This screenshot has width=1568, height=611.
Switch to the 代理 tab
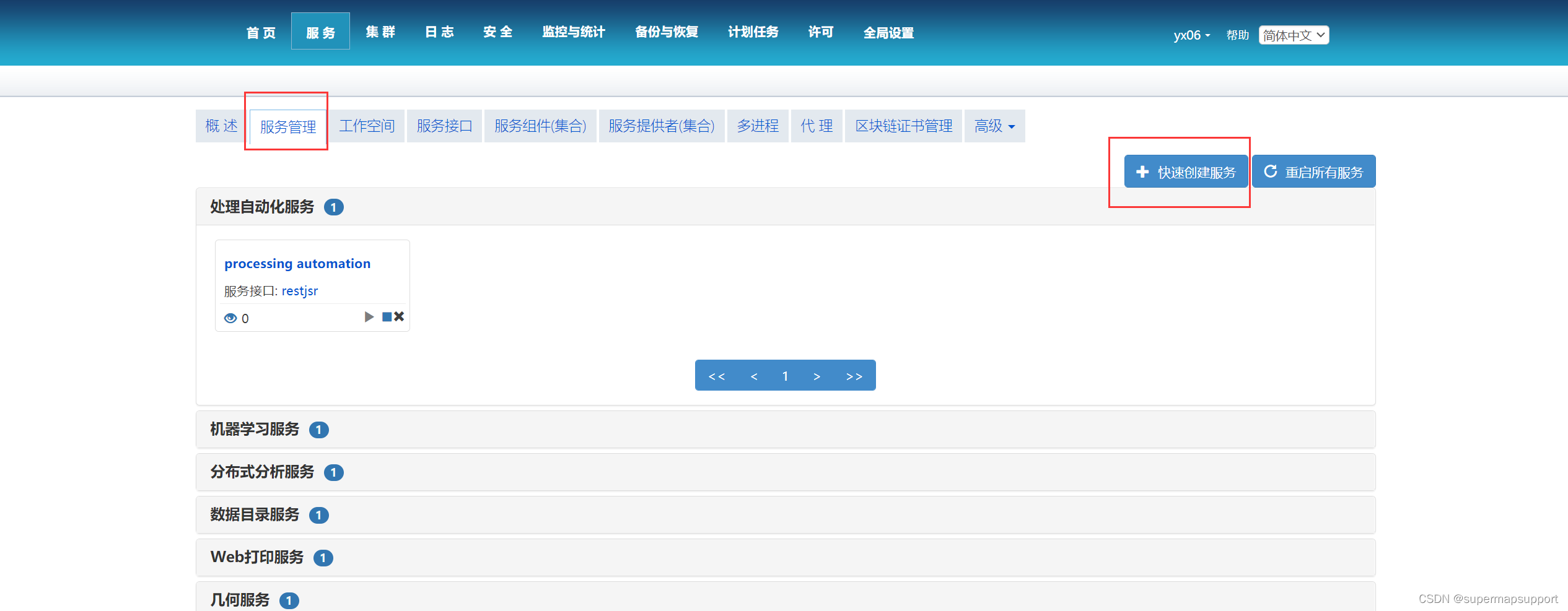tap(817, 126)
